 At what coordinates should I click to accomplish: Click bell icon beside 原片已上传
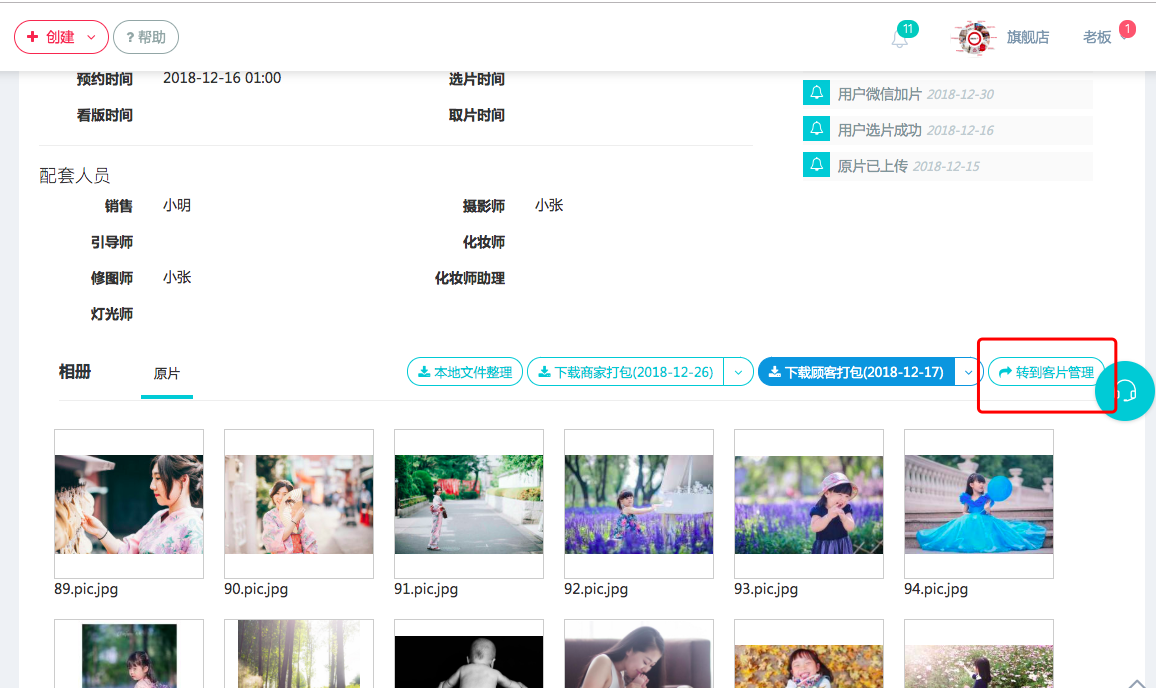point(817,166)
